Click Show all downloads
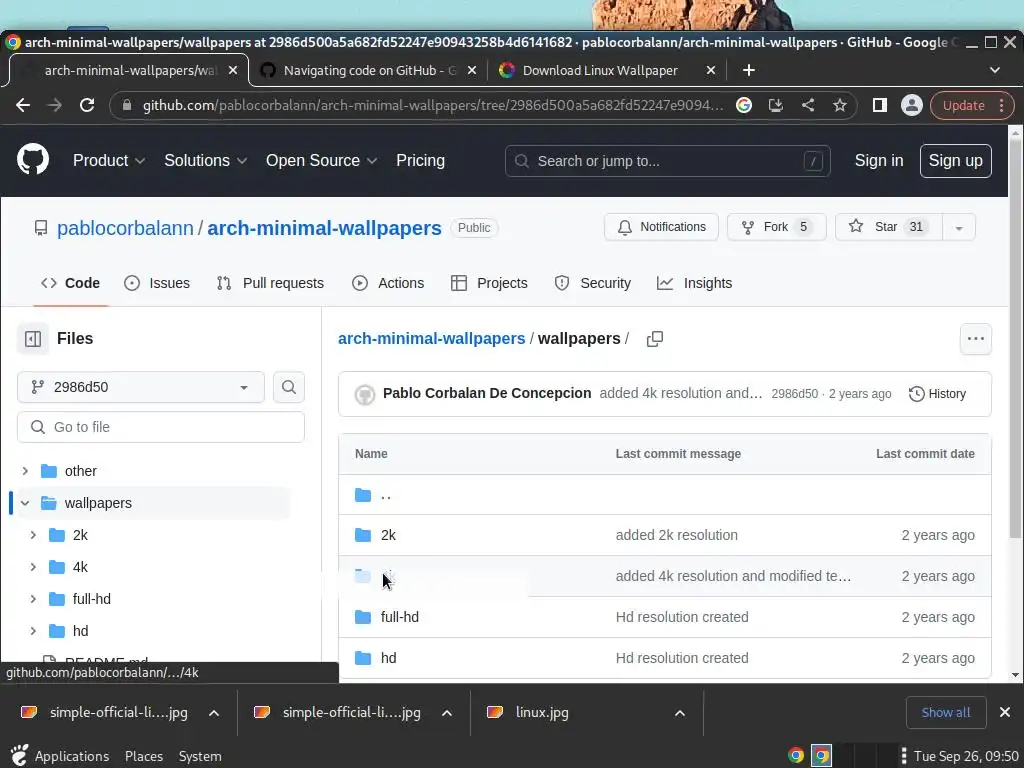Image resolution: width=1024 pixels, height=768 pixels. (945, 712)
